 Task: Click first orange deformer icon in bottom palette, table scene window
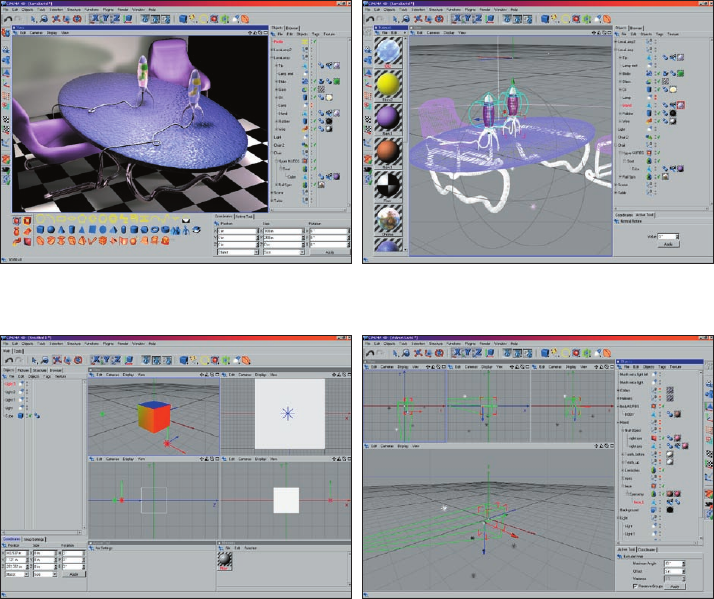(41, 241)
